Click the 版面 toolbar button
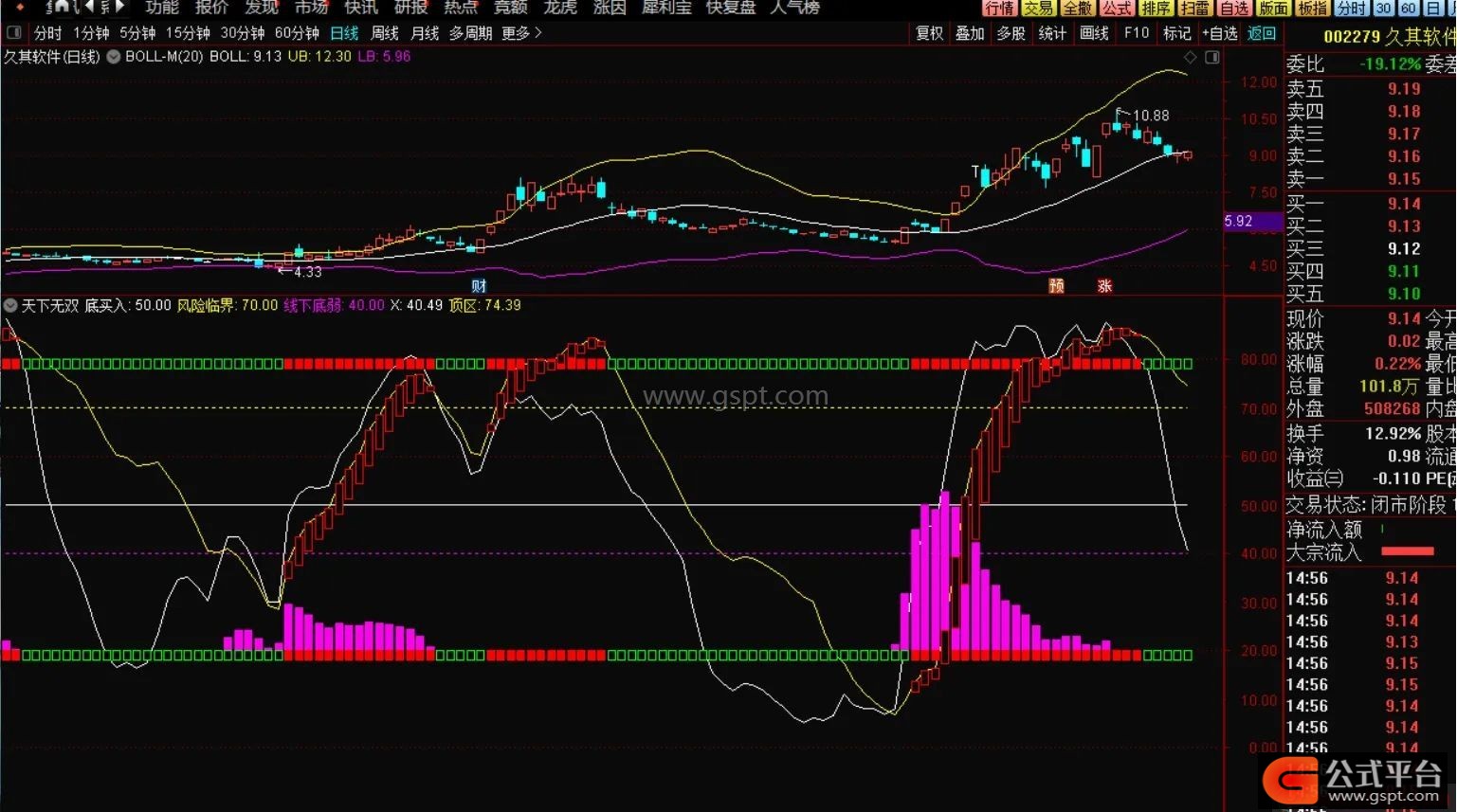Screen dimensions: 1457x812 click(1273, 8)
